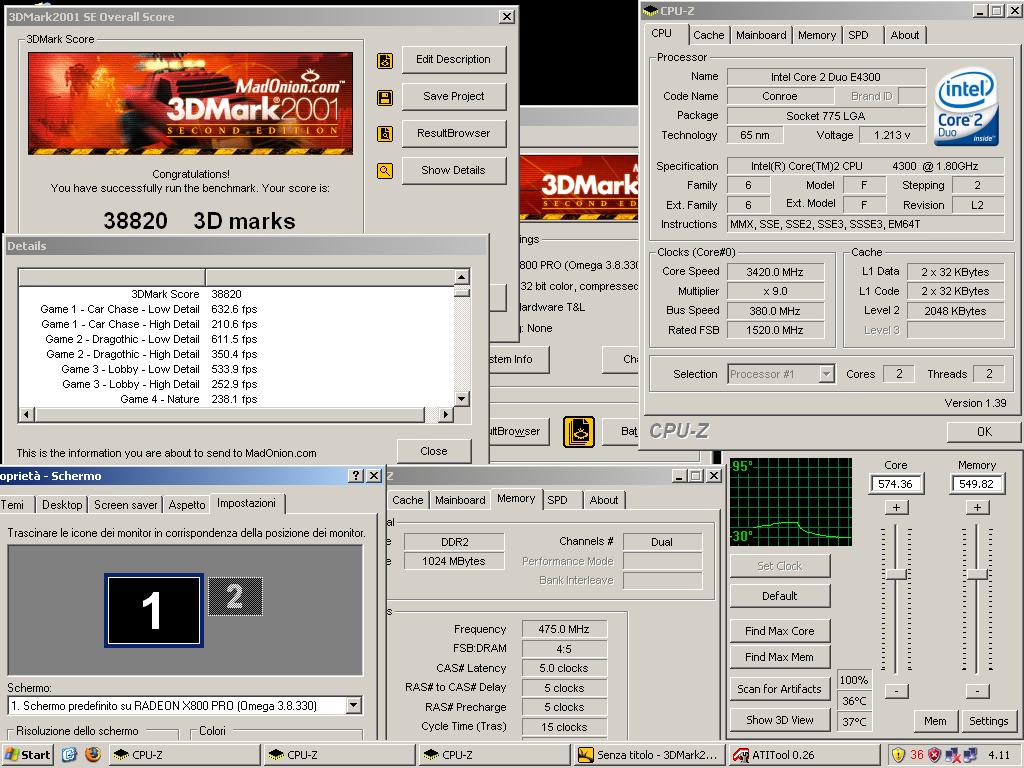The height and width of the screenshot is (768, 1024).
Task: Click the Mem button in ATITool
Action: (935, 721)
